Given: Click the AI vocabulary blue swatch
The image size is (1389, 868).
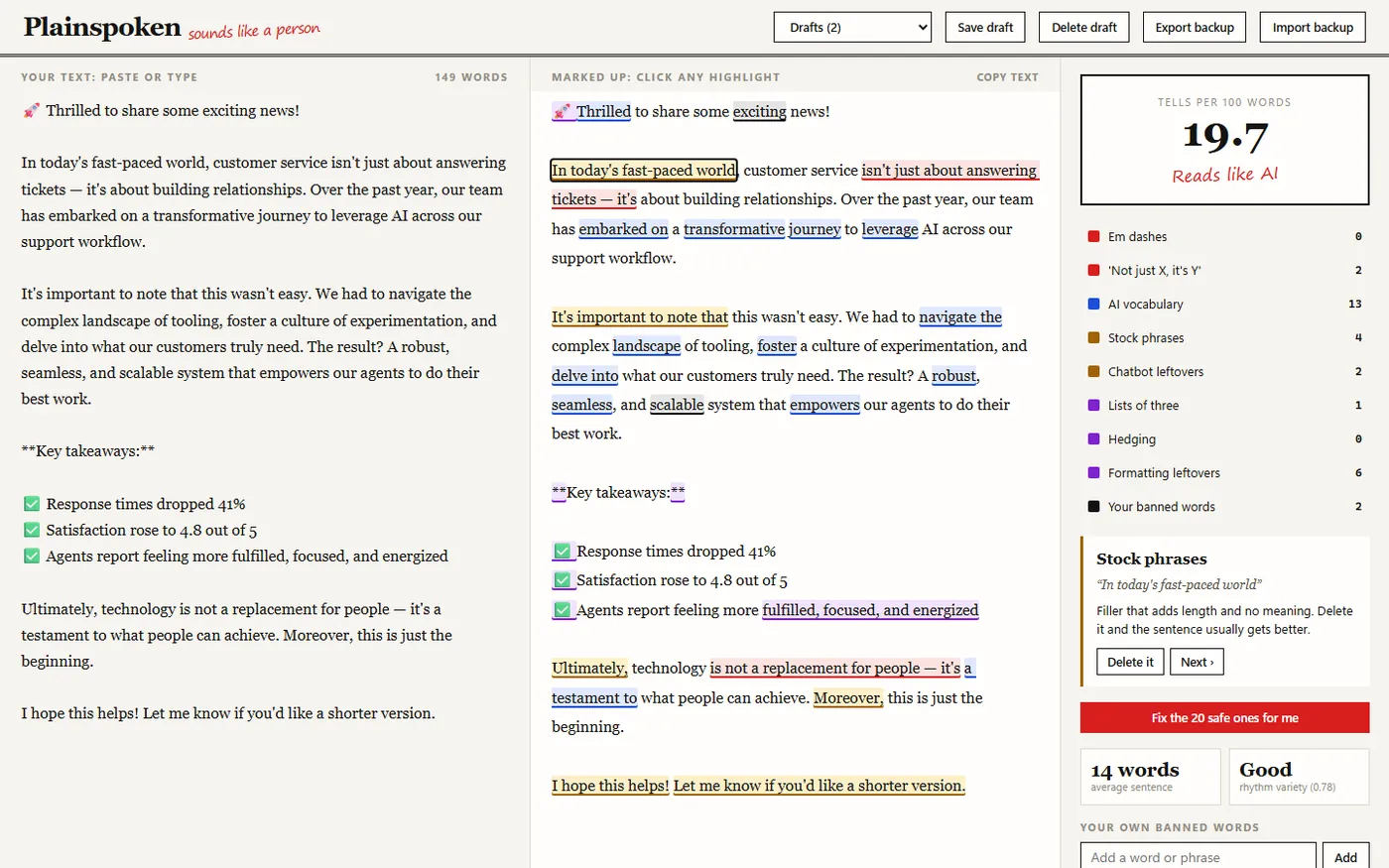Looking at the screenshot, I should (x=1093, y=304).
